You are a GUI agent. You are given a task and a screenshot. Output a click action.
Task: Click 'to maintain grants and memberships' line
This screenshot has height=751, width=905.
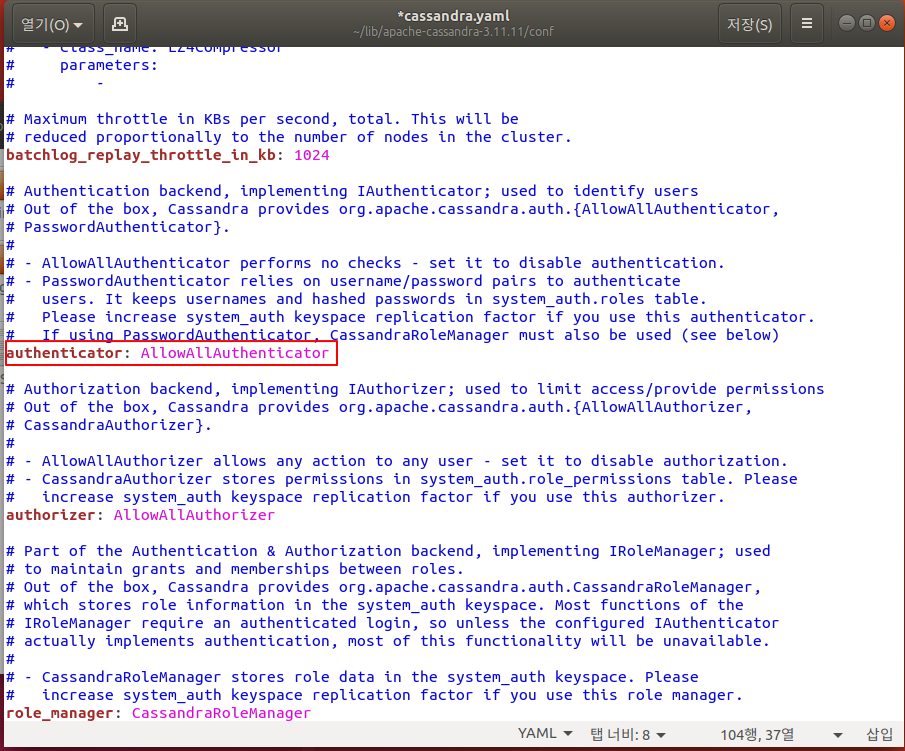(235, 569)
